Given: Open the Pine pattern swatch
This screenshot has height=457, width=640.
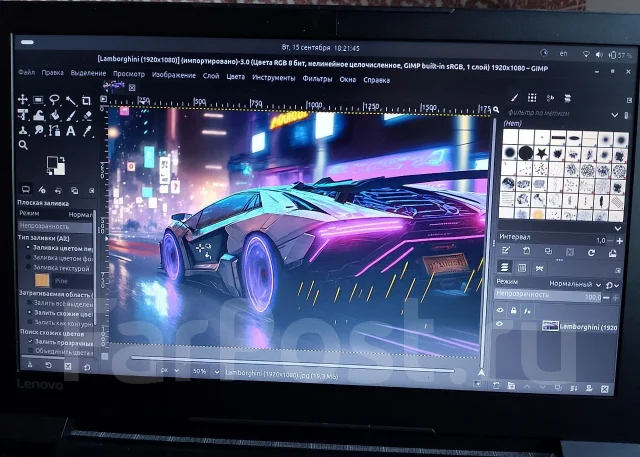Looking at the screenshot, I should [42, 280].
